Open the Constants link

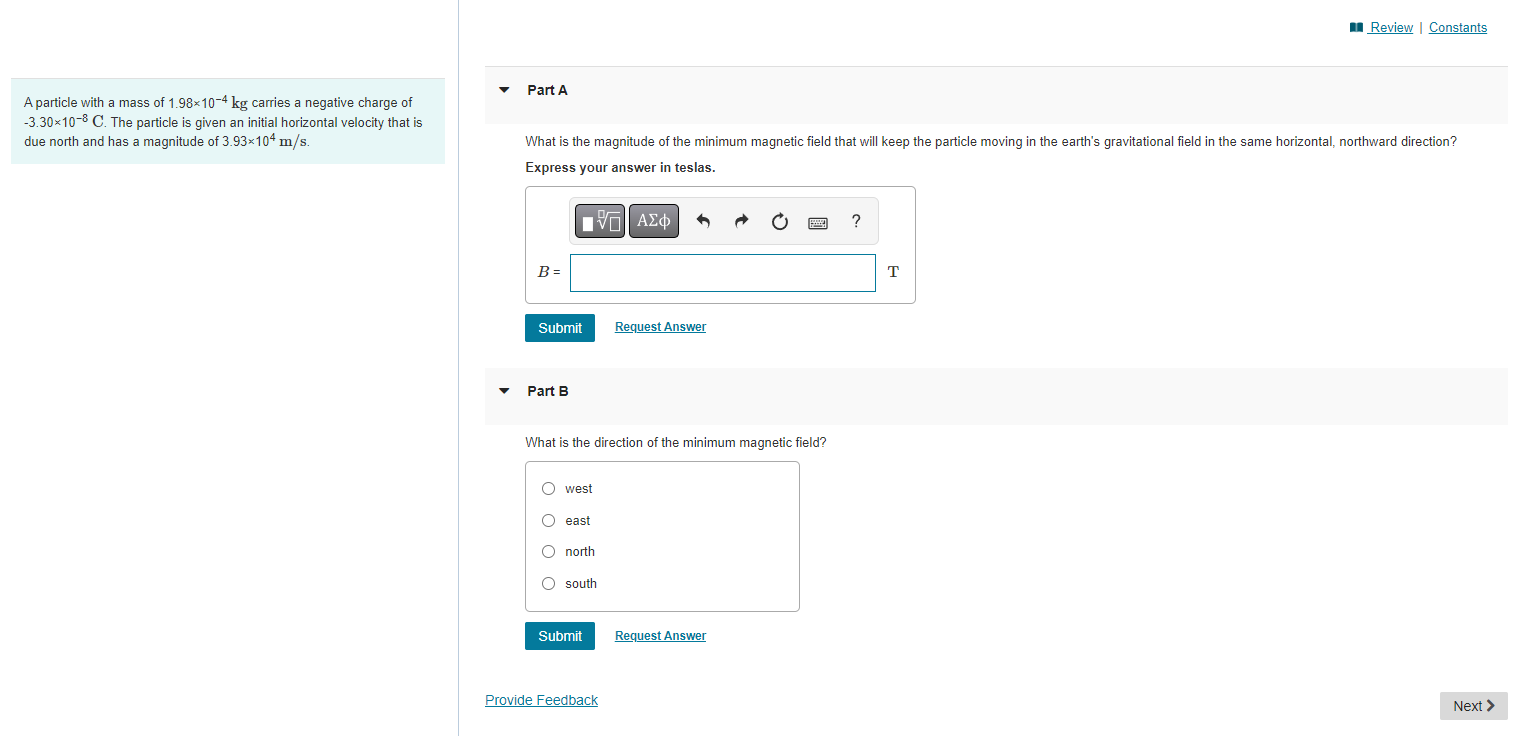coord(1458,28)
